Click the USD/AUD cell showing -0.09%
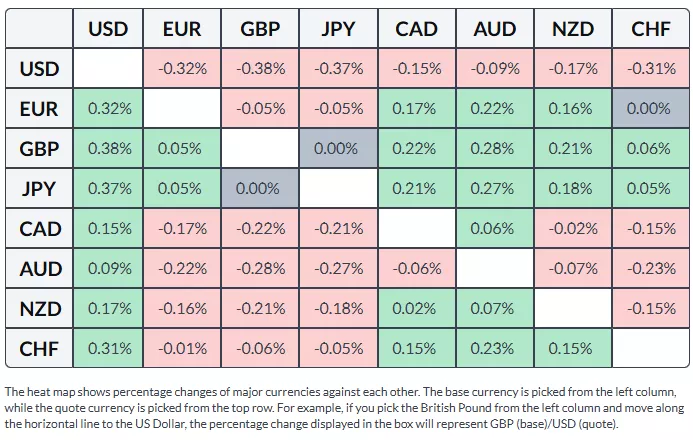 (x=495, y=69)
